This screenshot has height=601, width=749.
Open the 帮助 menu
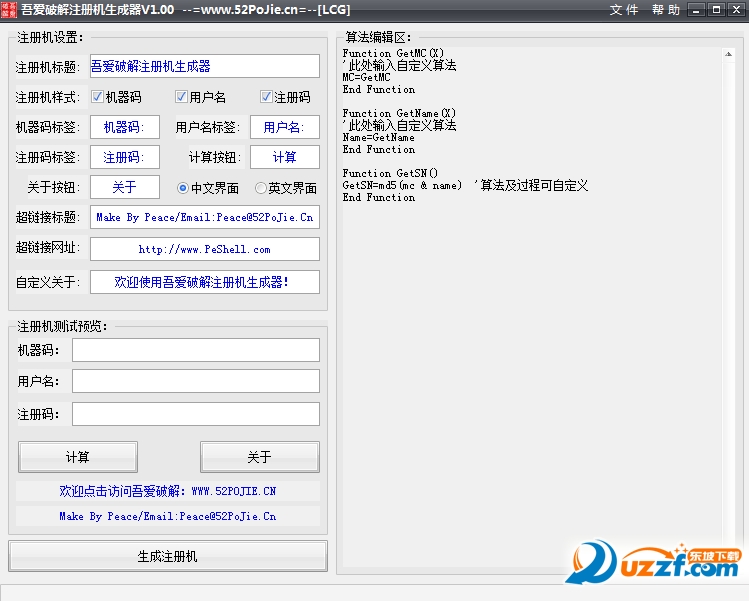[665, 10]
